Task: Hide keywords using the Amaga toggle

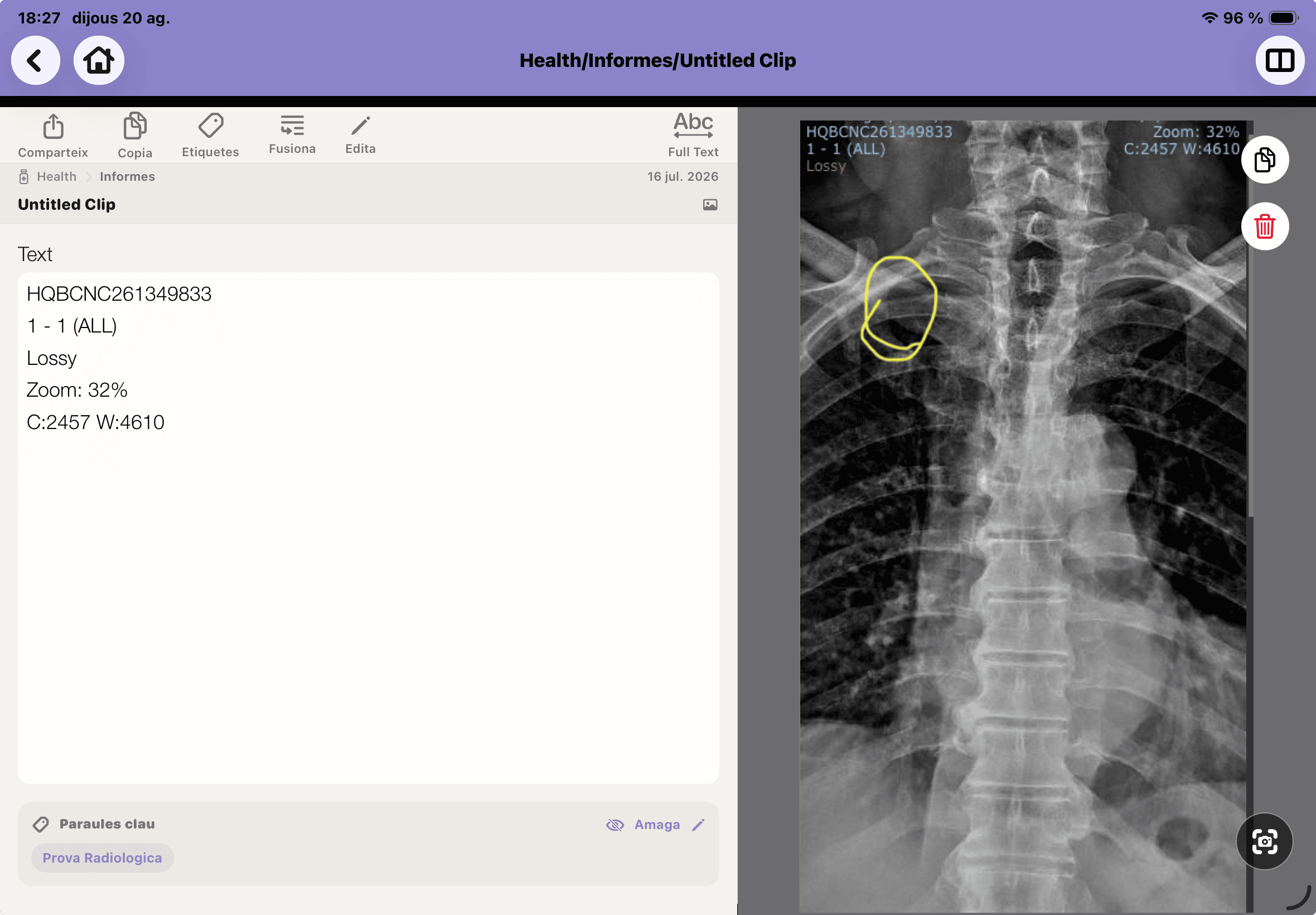Action: tap(643, 825)
